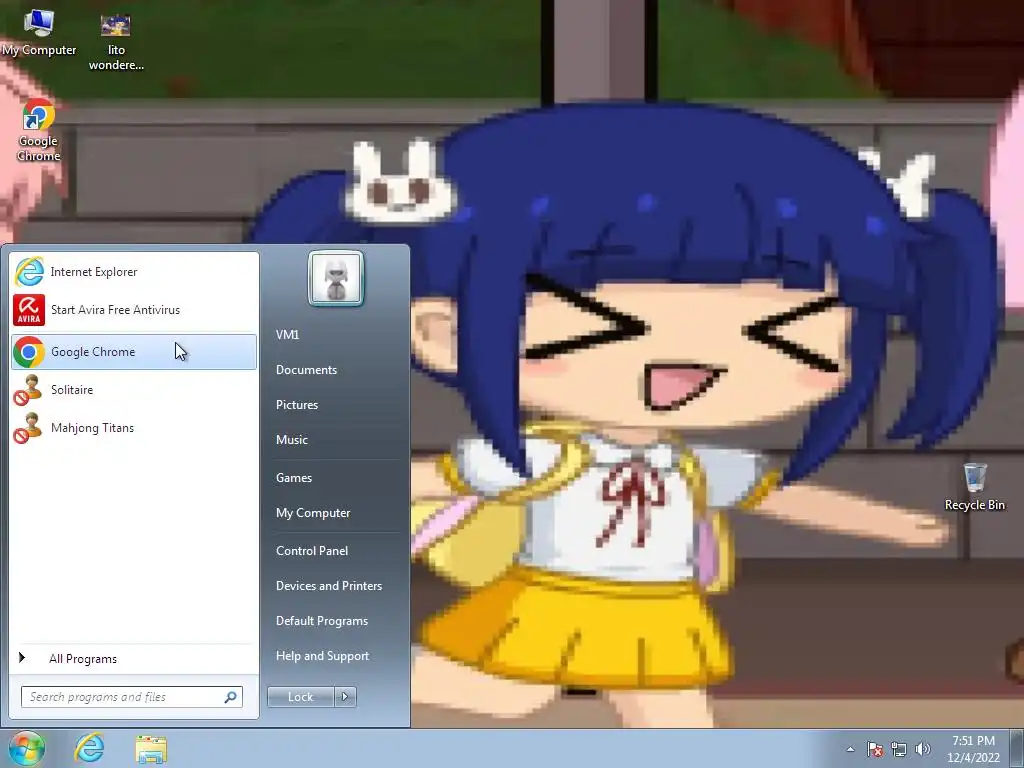Select Google Chrome desktop shortcut
This screenshot has height=768, width=1024.
[x=39, y=130]
